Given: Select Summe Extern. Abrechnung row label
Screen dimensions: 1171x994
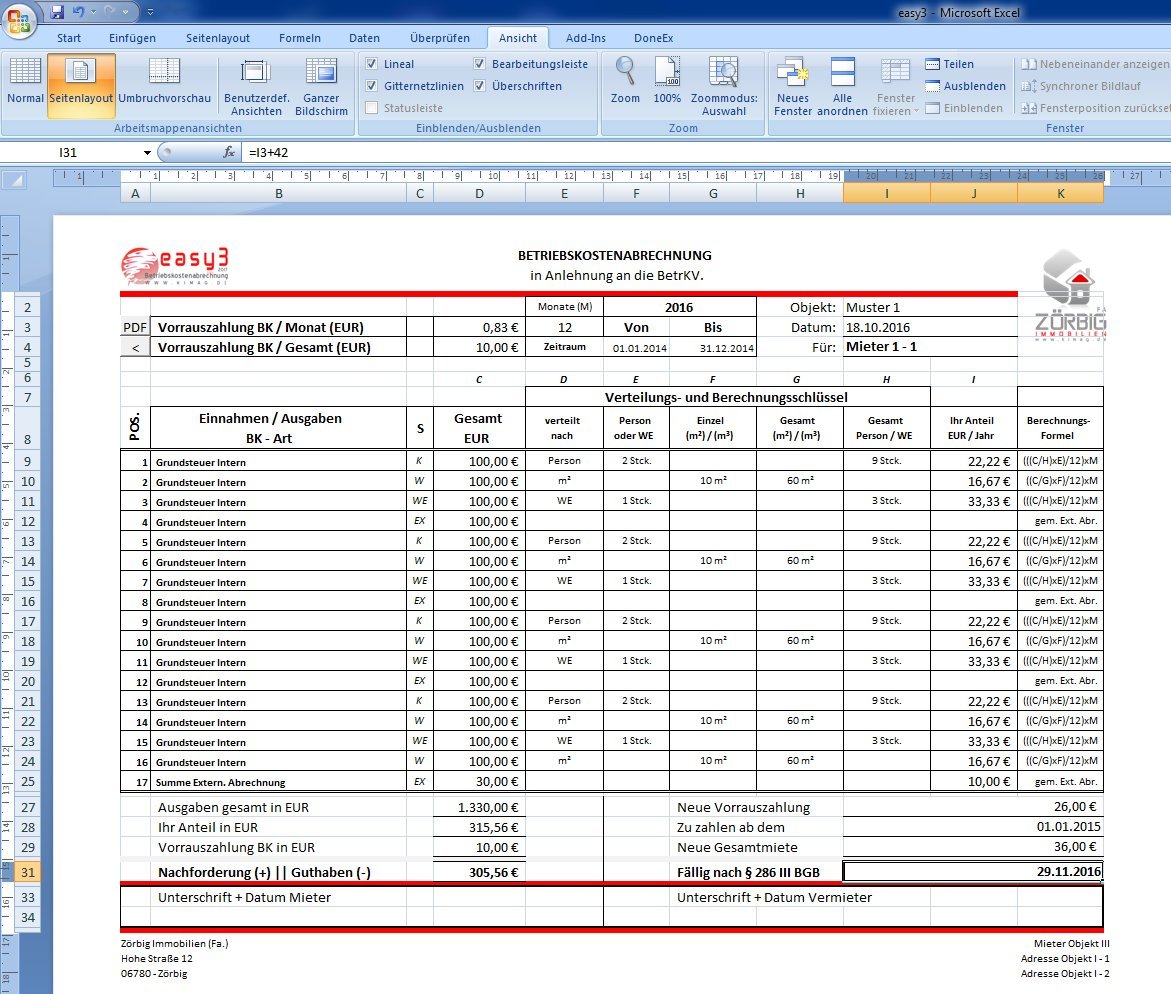Looking at the screenshot, I should (x=279, y=782).
